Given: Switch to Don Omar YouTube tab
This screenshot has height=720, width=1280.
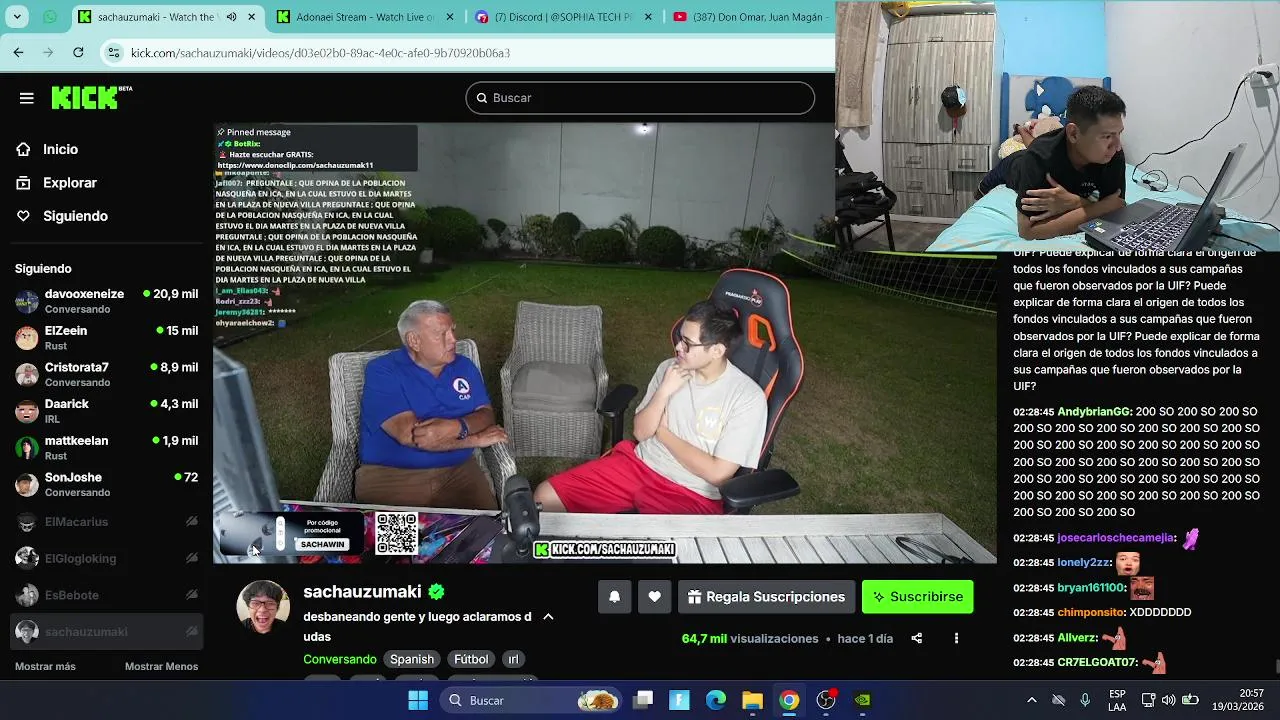Looking at the screenshot, I should coord(750,17).
